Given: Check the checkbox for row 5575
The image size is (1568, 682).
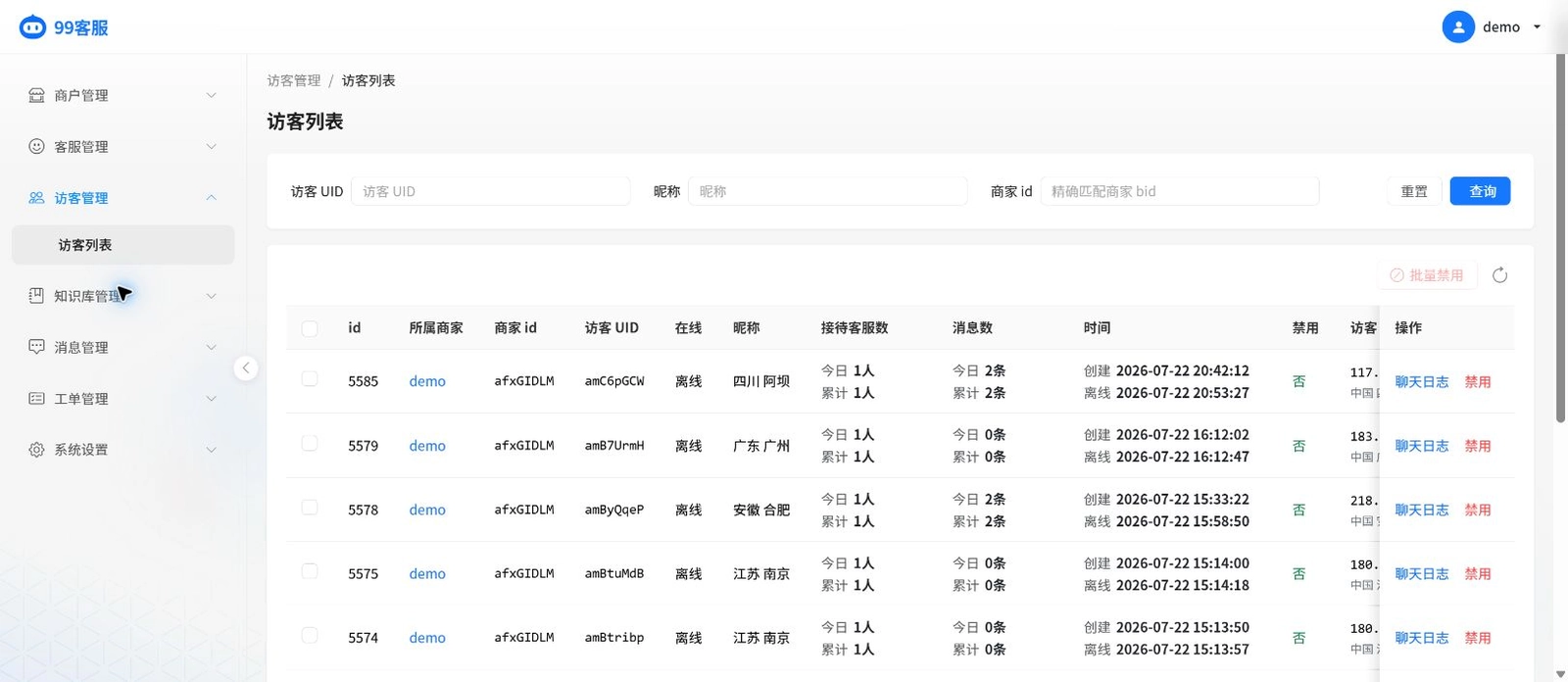Looking at the screenshot, I should click(x=310, y=571).
